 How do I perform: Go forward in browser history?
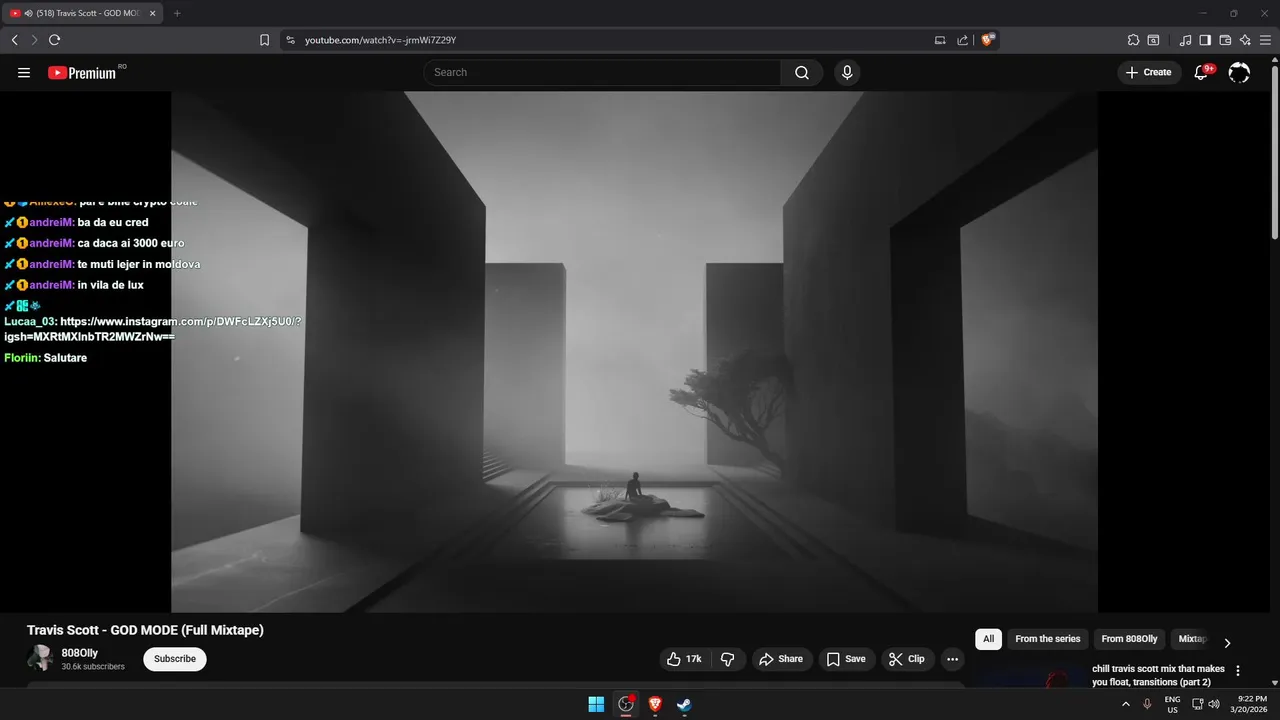[34, 40]
